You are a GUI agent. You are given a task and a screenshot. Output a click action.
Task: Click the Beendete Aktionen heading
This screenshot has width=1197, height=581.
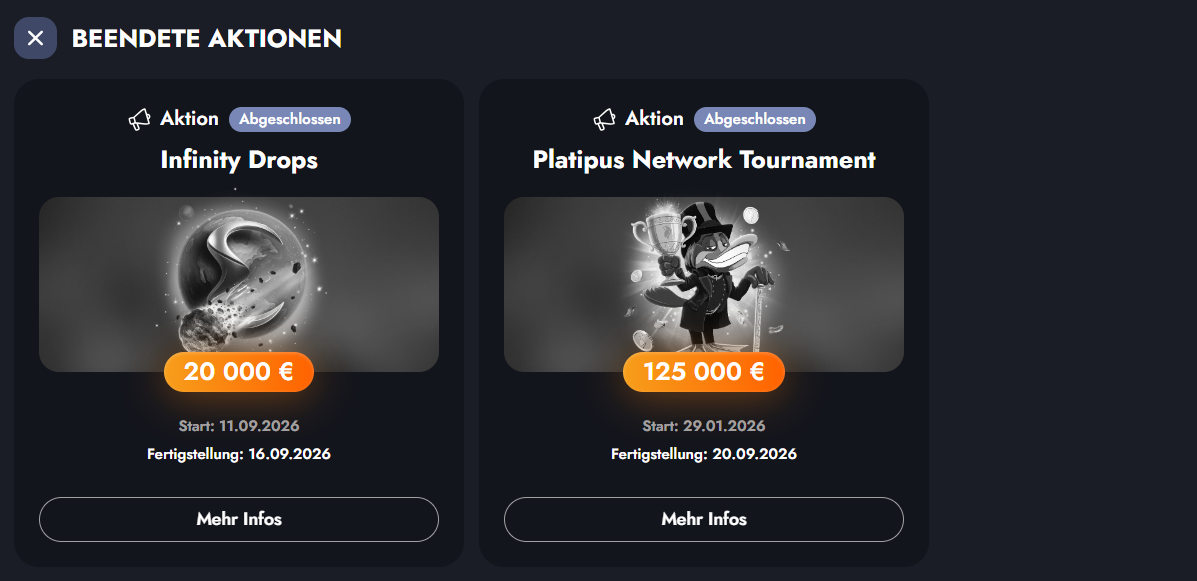pos(207,38)
